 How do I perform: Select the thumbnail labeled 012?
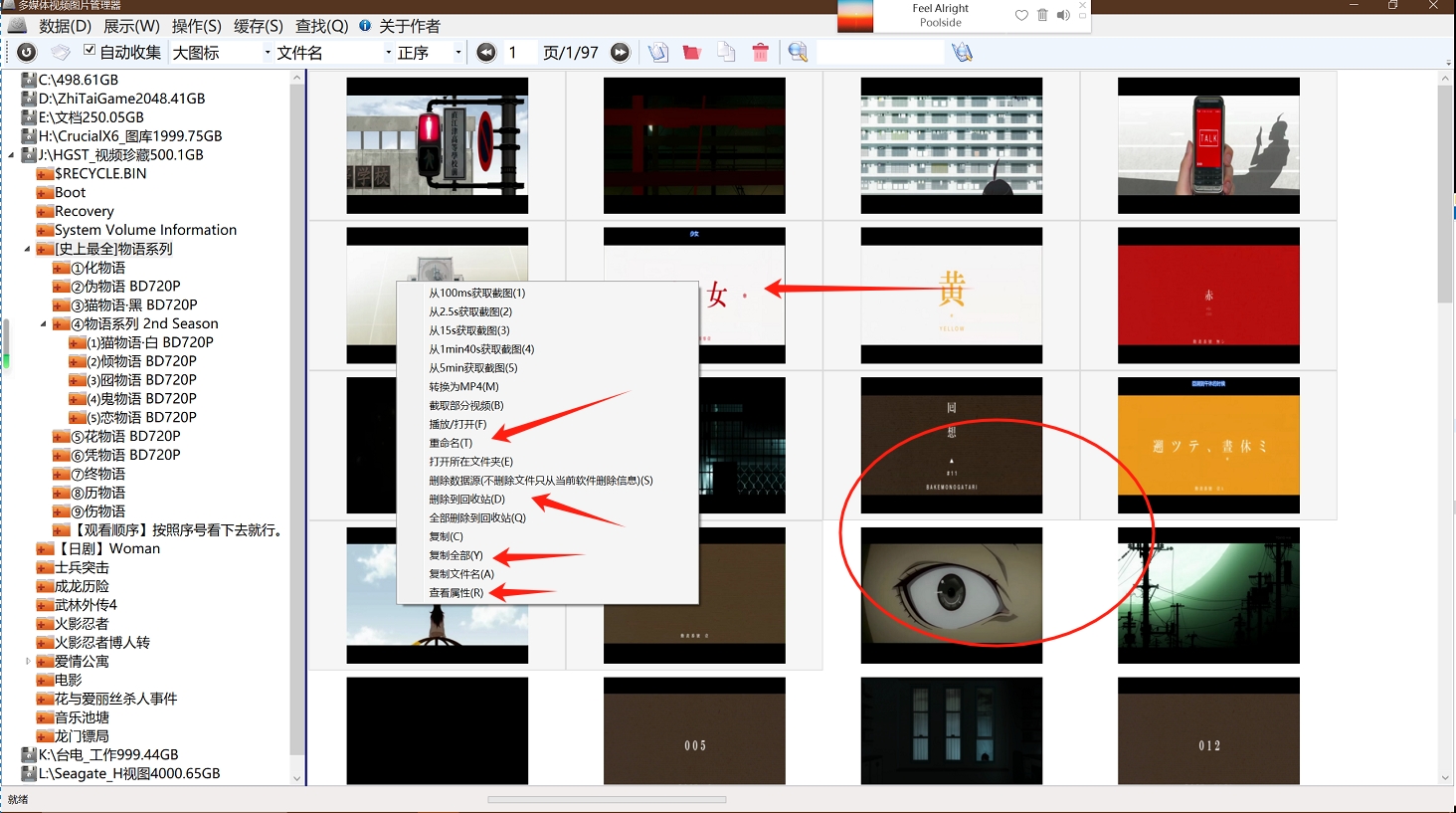1208,731
